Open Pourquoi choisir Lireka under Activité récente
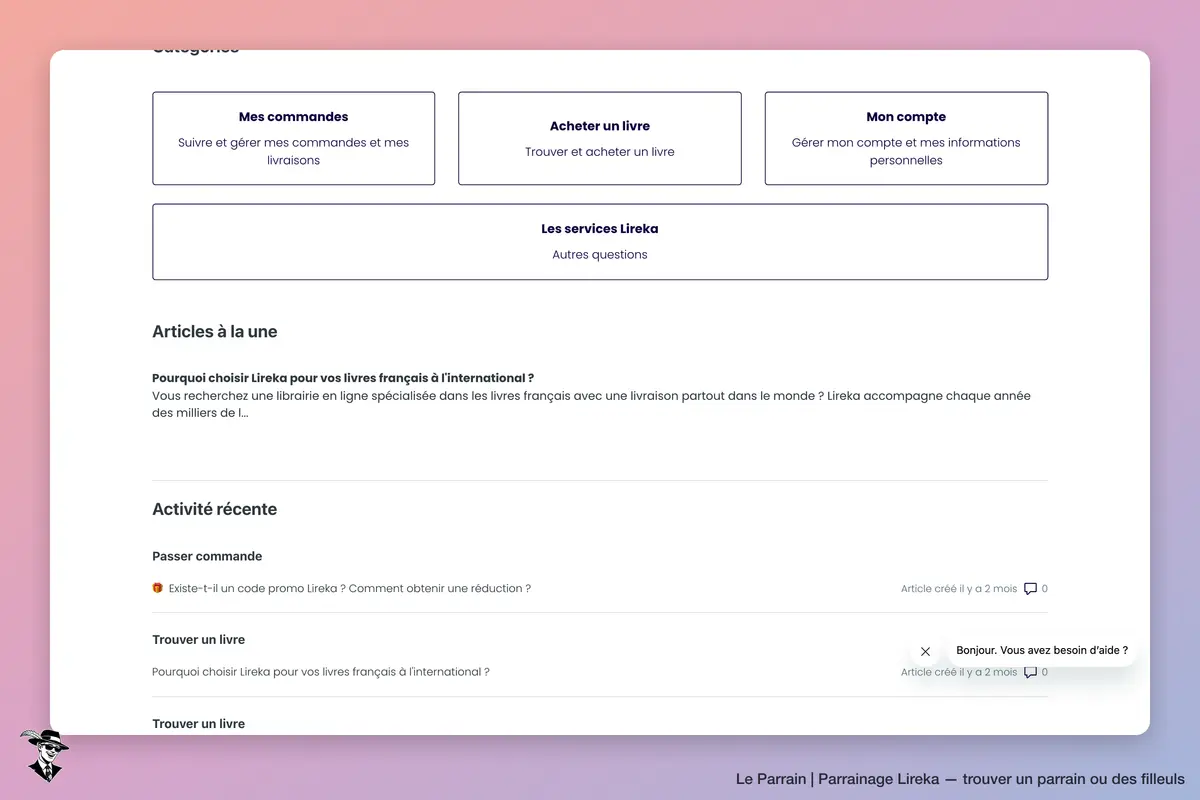 (x=321, y=672)
